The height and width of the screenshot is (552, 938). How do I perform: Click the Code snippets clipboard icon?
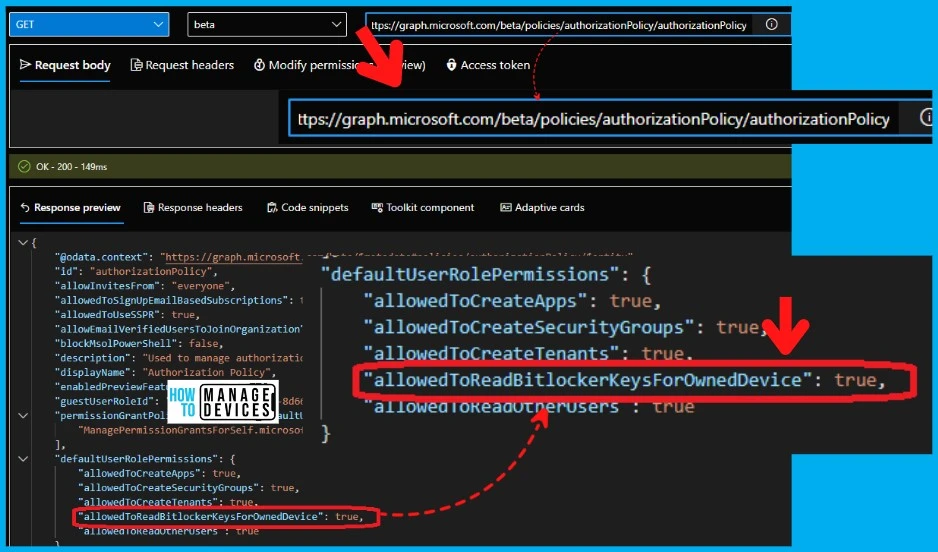pos(272,208)
